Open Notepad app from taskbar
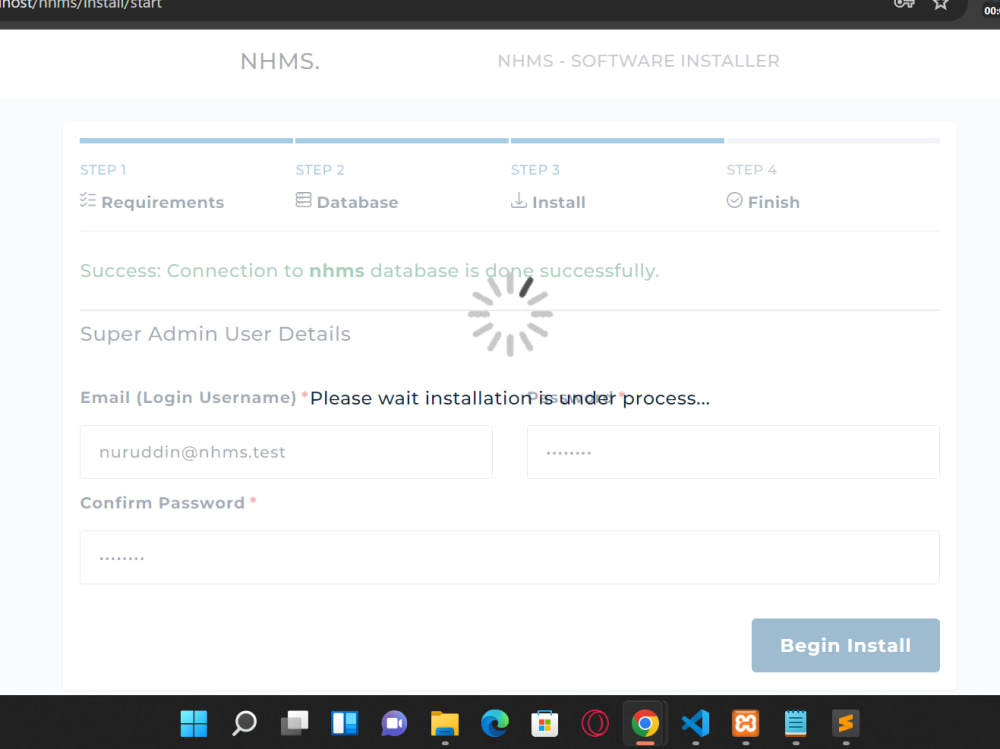Screen dimensions: 1000x749 [x=795, y=723]
